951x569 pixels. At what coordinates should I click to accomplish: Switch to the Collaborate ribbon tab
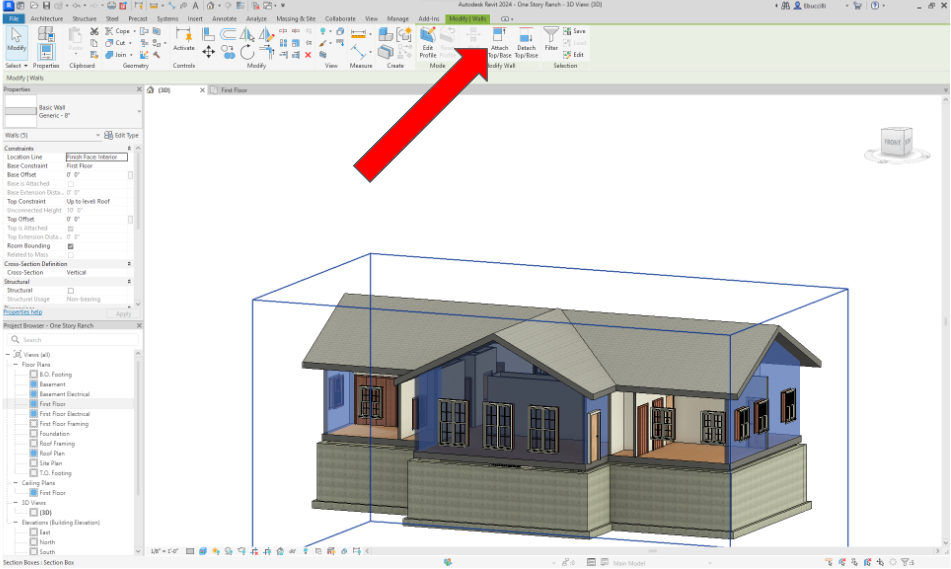[x=340, y=19]
